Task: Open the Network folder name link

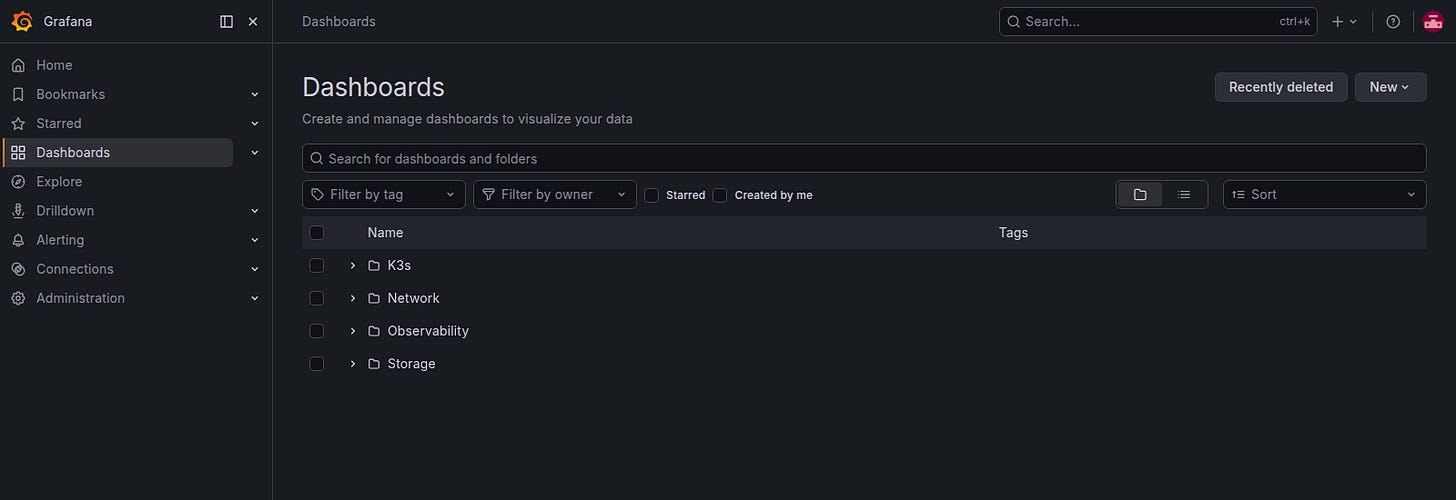Action: tap(413, 298)
